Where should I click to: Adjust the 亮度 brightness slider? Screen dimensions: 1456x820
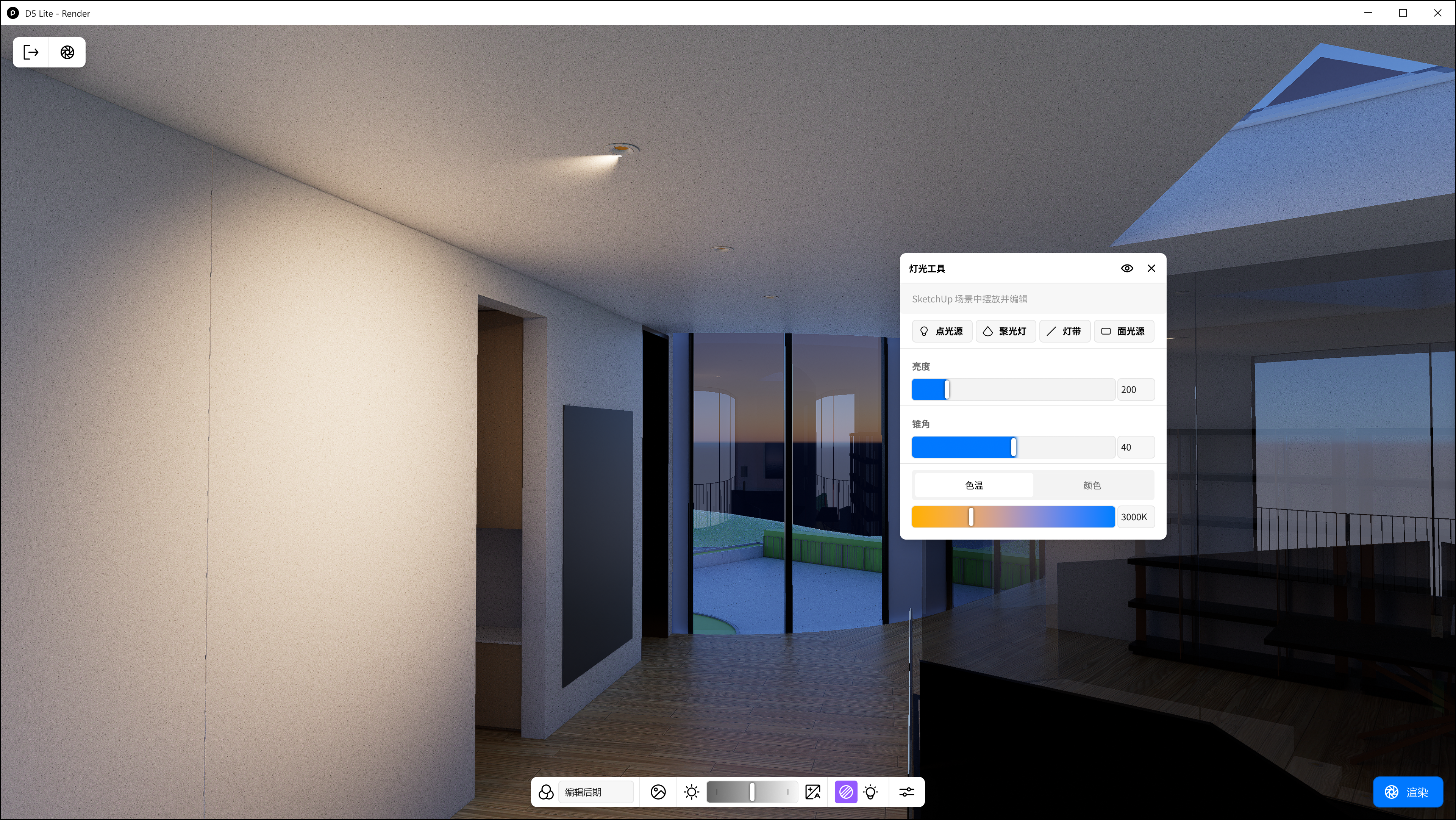tap(1013, 390)
